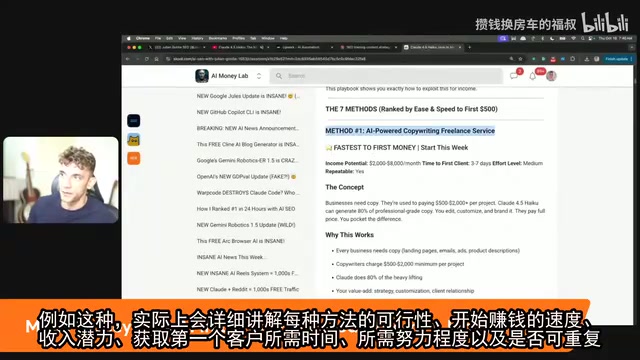
Task: Open lesson NEW Claude + Reddit FREE Traffic
Action: click(248, 289)
